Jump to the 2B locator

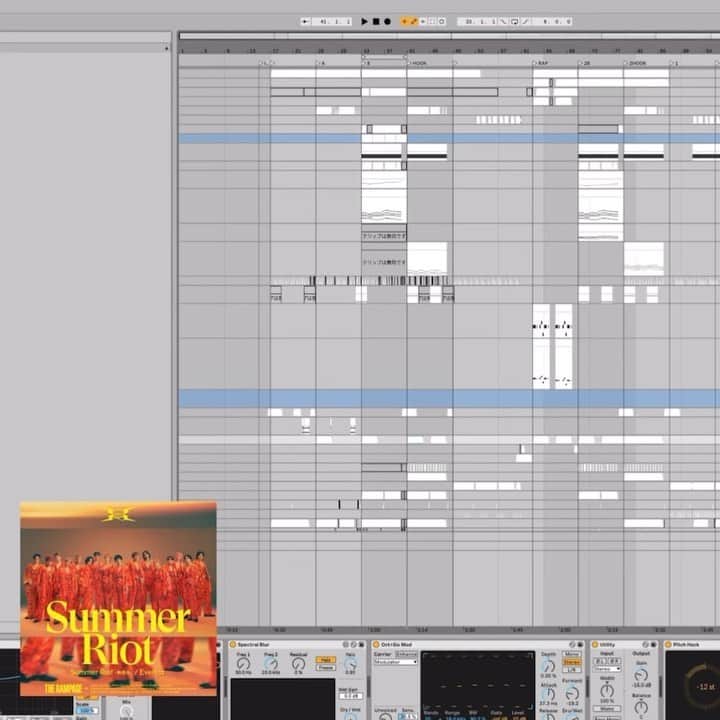click(585, 63)
